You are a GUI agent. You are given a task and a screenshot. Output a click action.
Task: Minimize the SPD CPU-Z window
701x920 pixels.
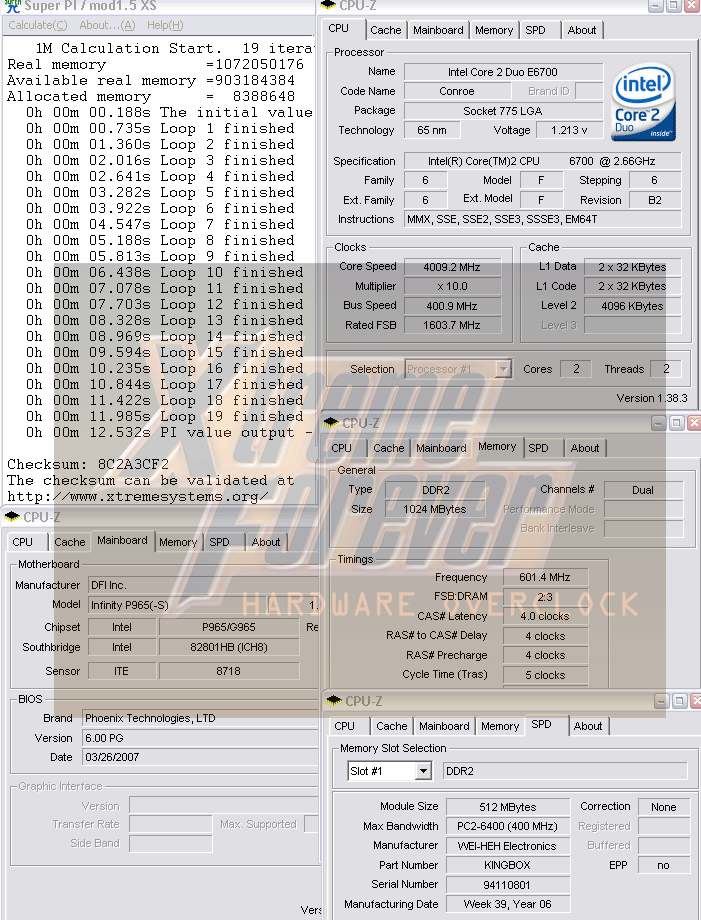coord(661,701)
